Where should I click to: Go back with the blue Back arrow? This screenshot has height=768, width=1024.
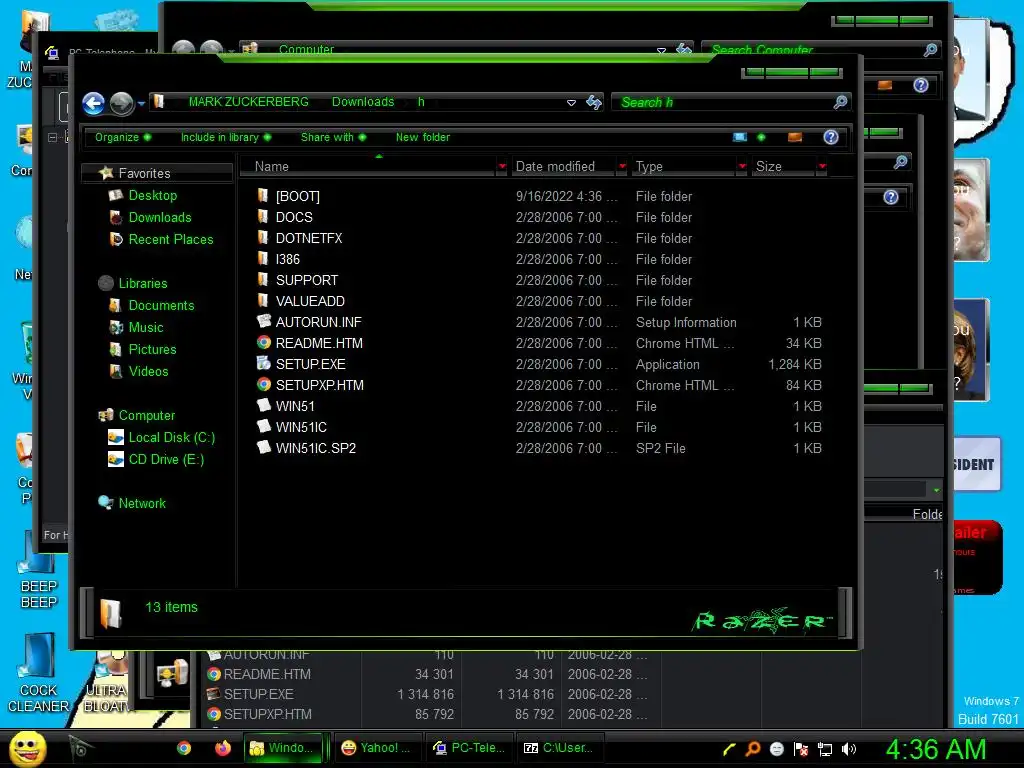[93, 103]
